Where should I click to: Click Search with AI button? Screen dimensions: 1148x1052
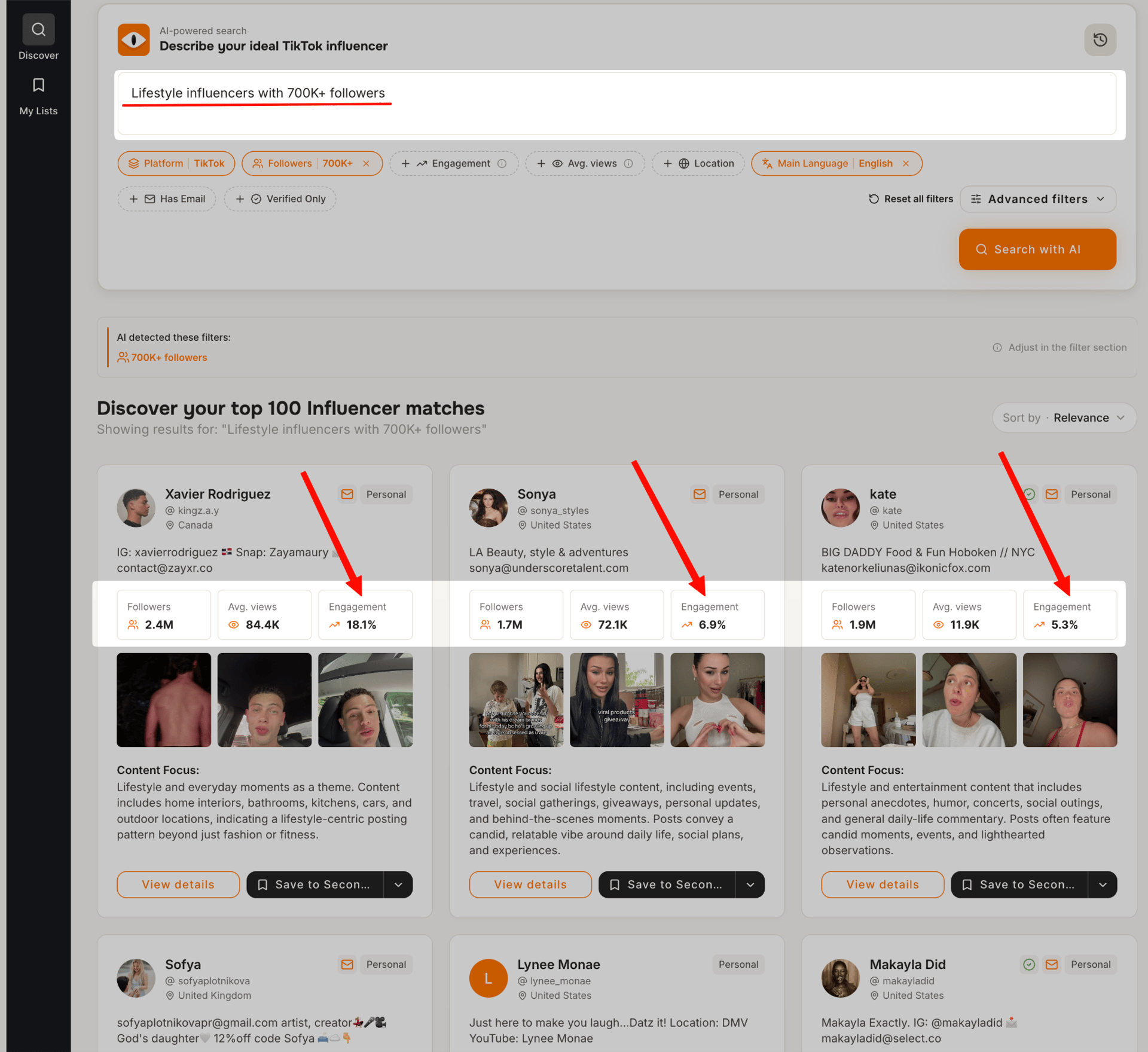click(x=1037, y=249)
